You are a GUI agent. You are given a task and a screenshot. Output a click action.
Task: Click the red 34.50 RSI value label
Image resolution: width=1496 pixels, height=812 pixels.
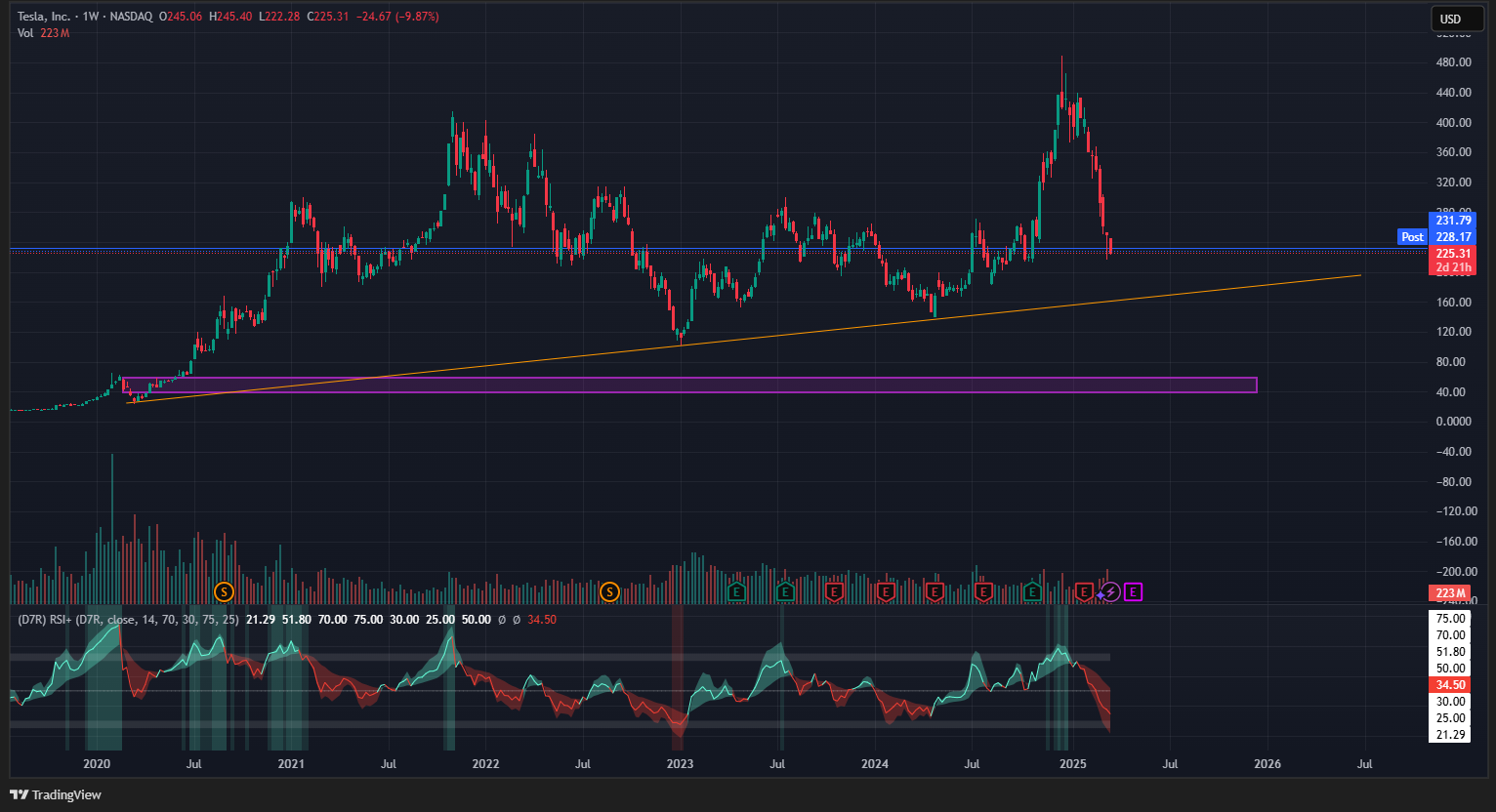1450,685
